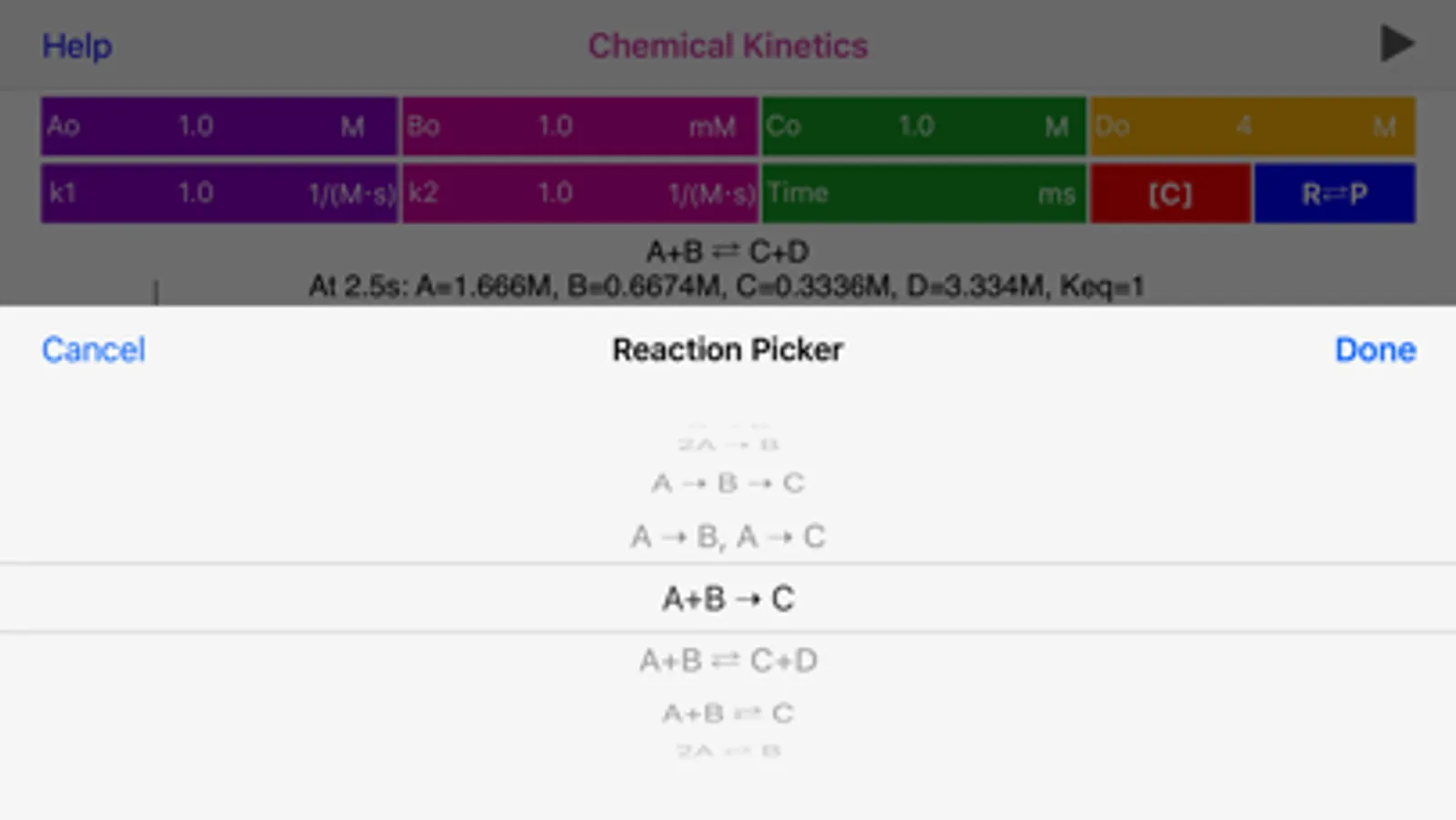The height and width of the screenshot is (820, 1456).
Task: Pick the A+B ⇌ C reaction option
Action: click(728, 712)
